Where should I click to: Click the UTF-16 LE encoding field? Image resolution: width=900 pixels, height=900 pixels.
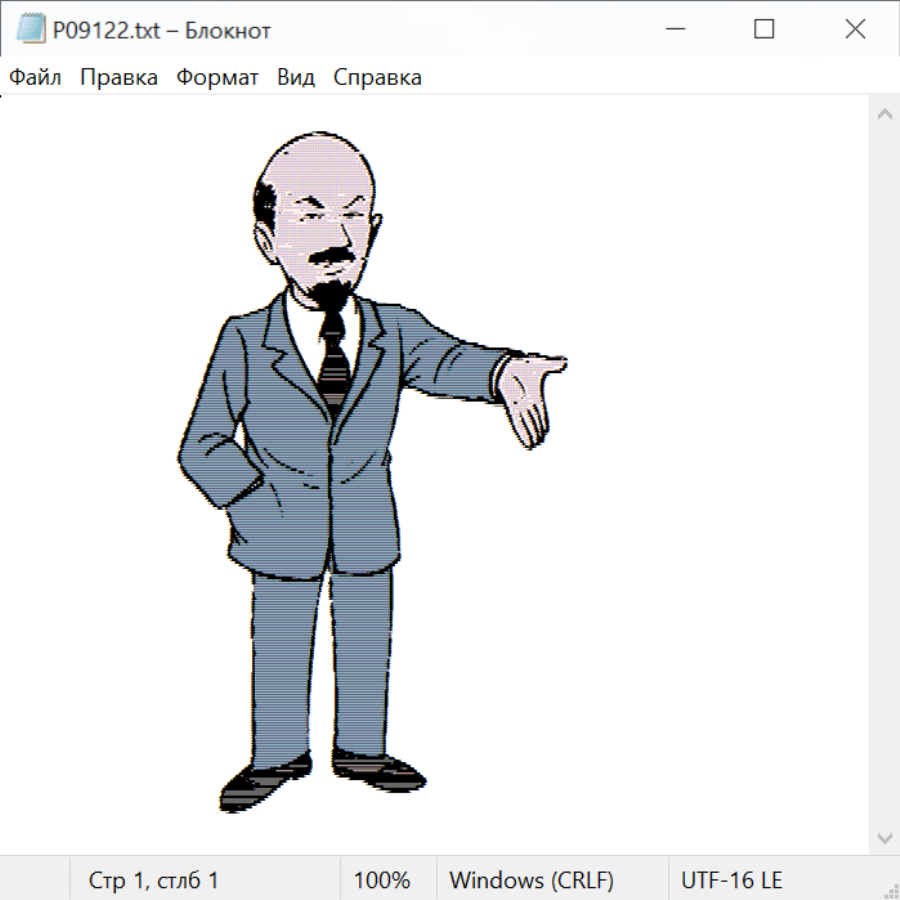point(732,881)
